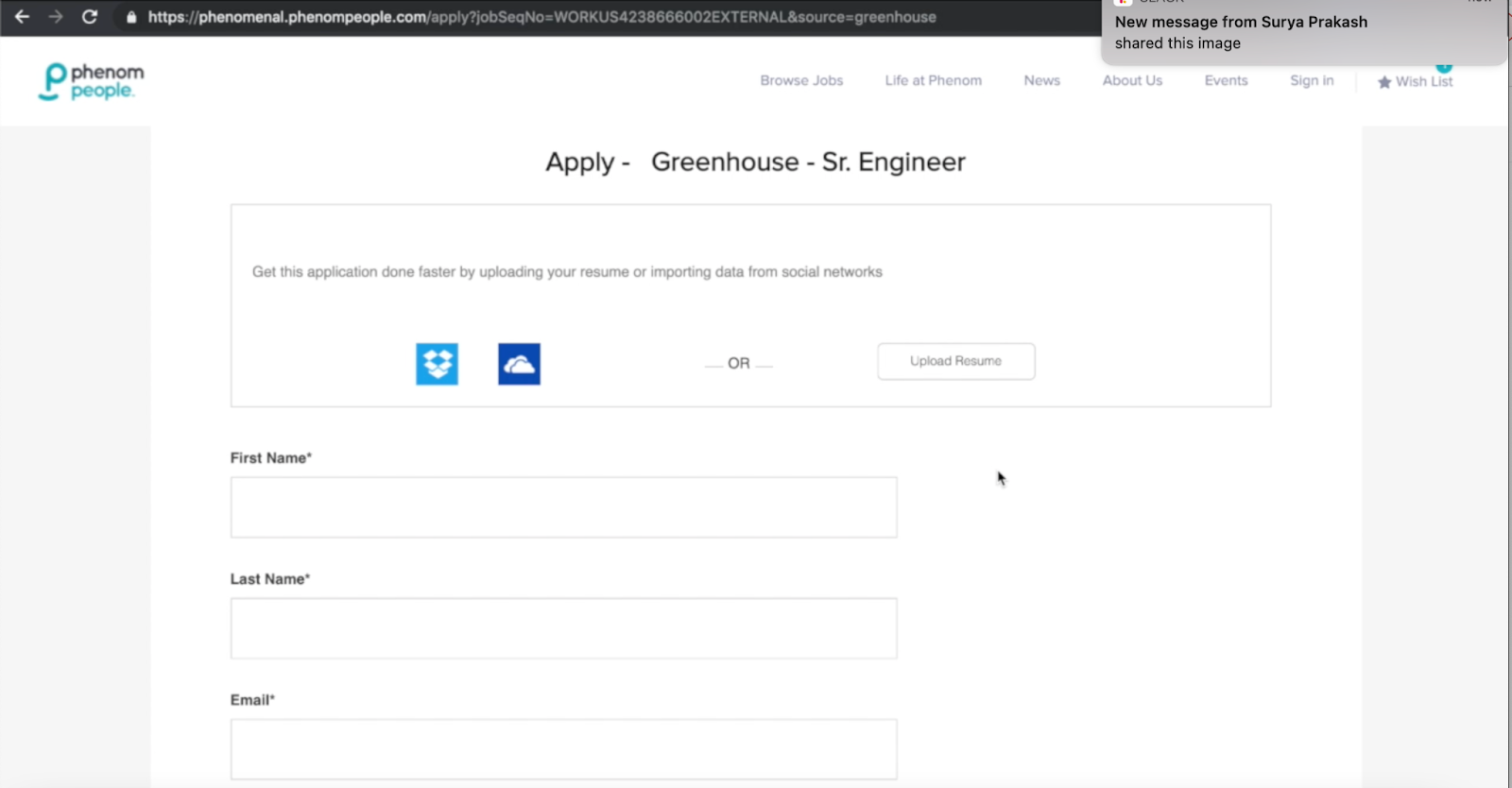Click the Phenom People logo
Viewport: 1512px width, 788px height.
click(91, 81)
